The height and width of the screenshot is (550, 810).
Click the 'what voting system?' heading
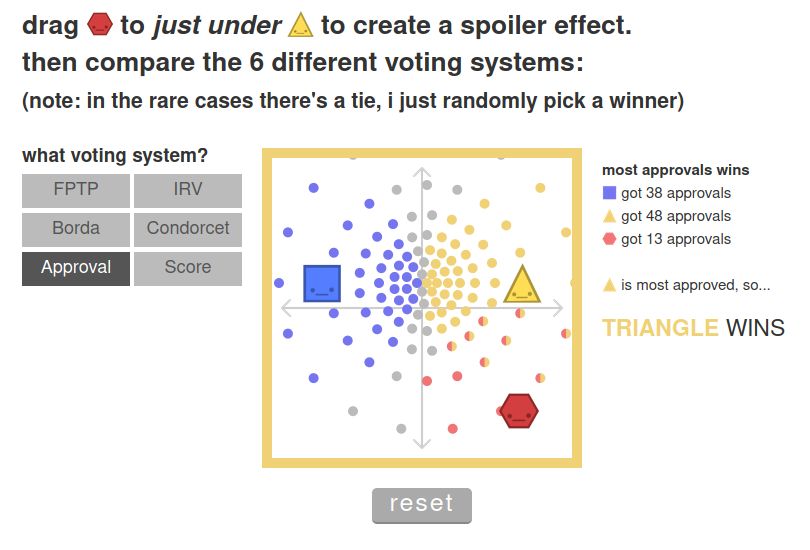[115, 156]
